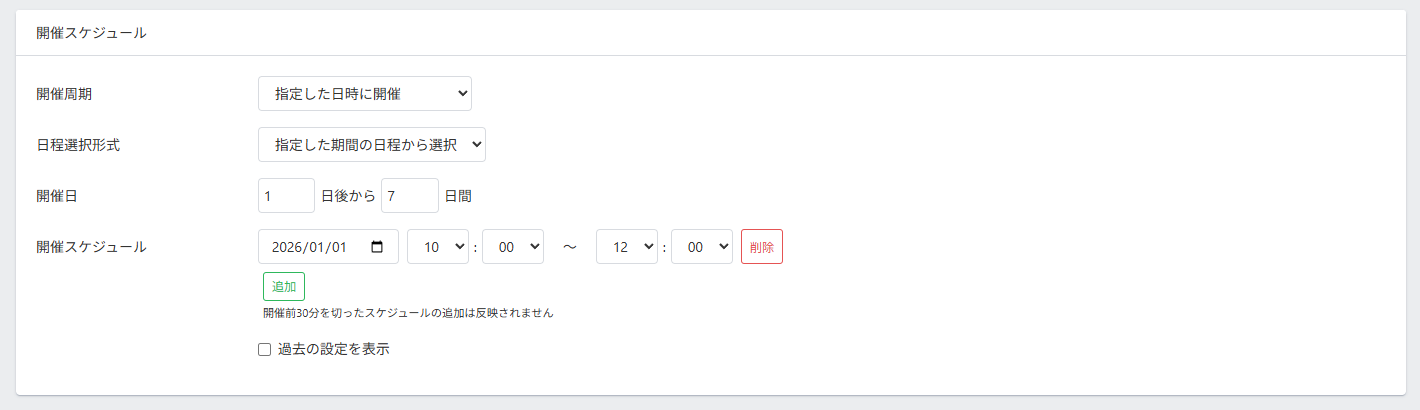Open the start minute dropdown after 10
Viewport: 1420px width, 410px height.
coord(512,247)
